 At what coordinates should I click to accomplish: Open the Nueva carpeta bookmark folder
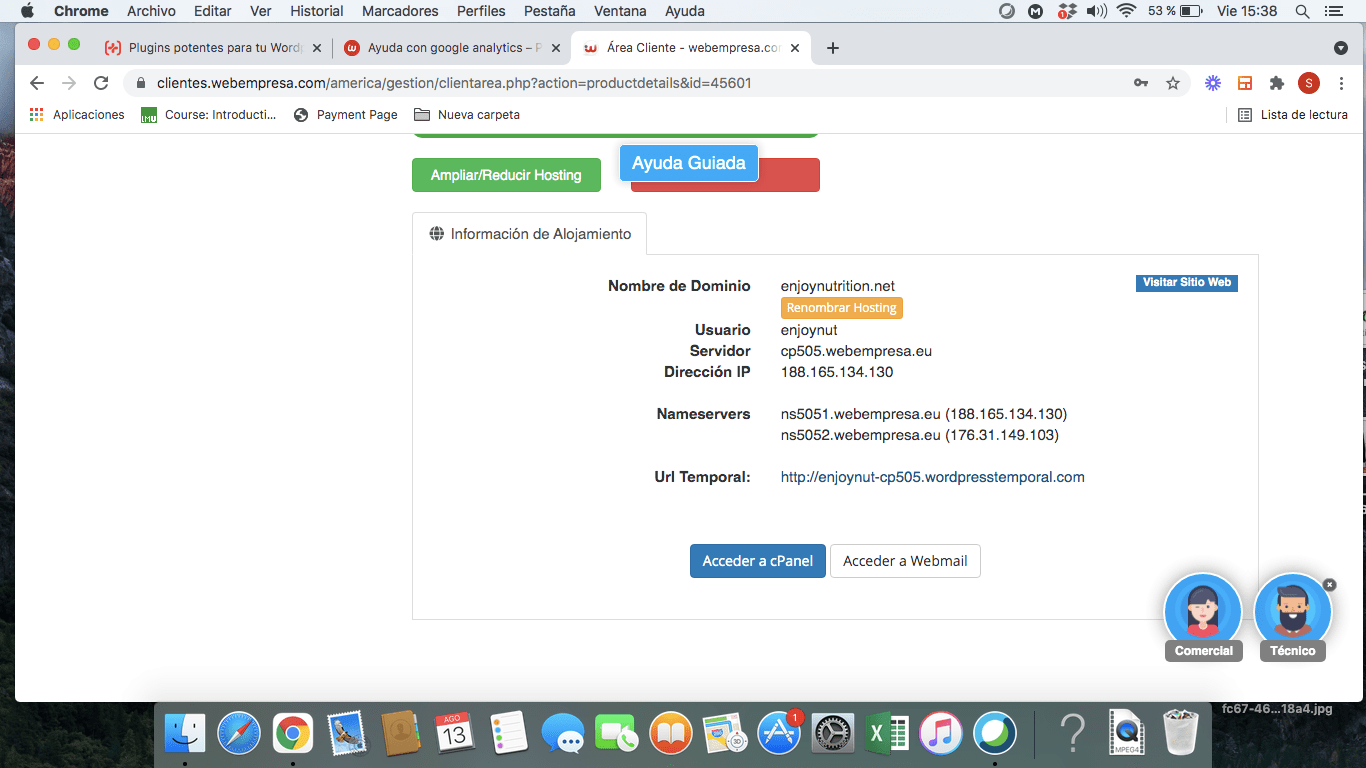(x=467, y=115)
